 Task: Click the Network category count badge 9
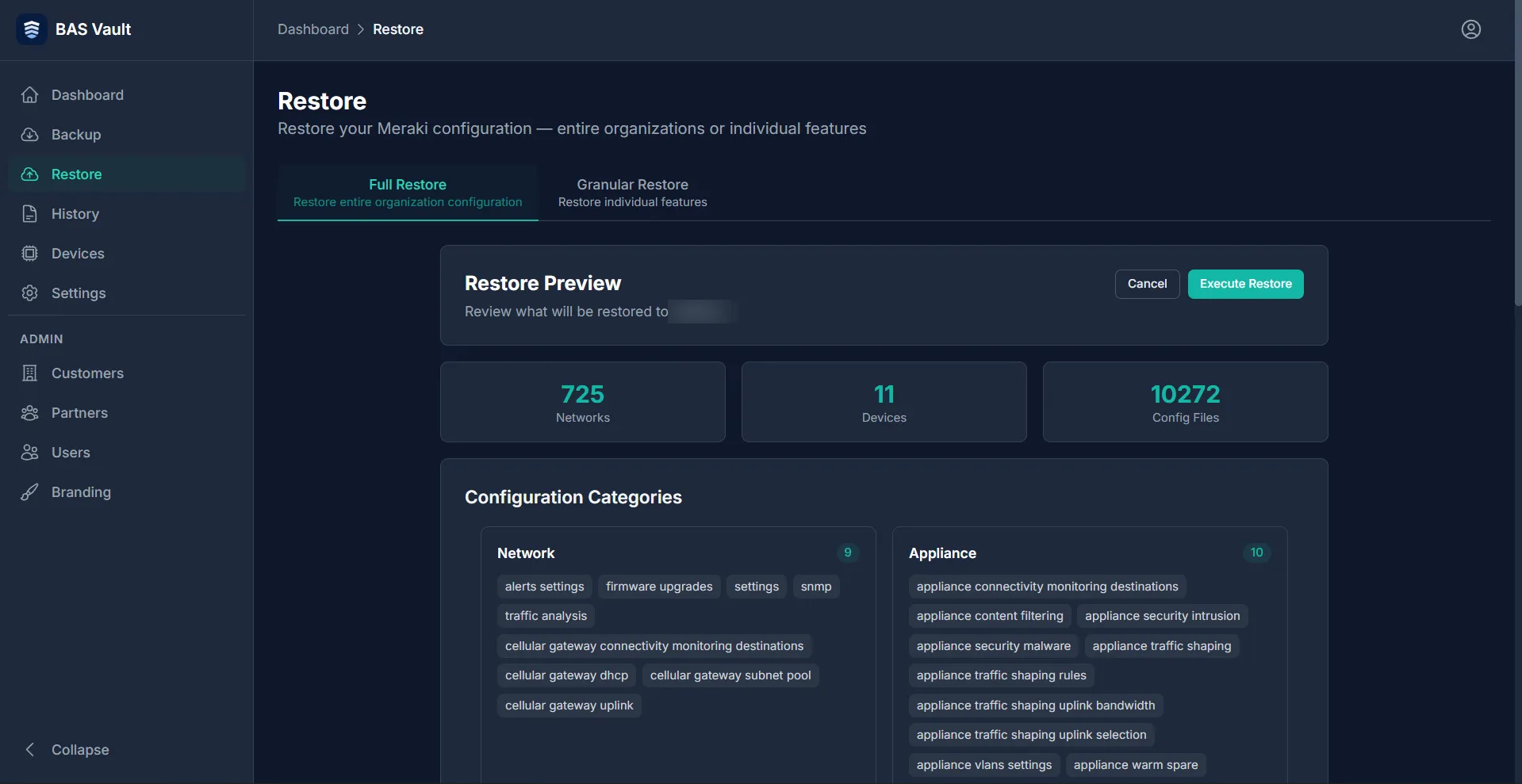(848, 553)
